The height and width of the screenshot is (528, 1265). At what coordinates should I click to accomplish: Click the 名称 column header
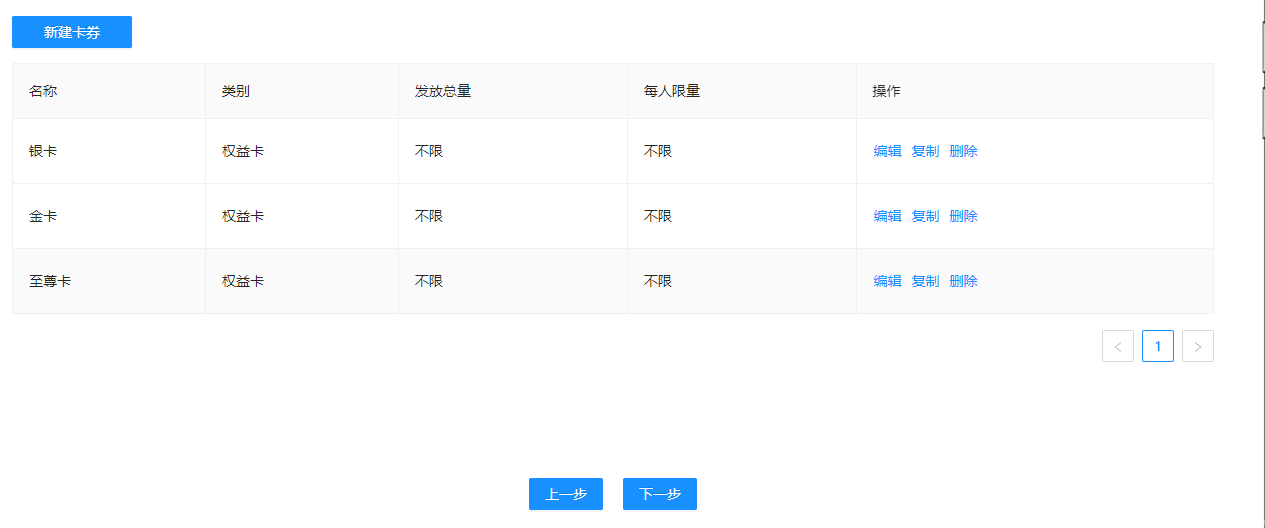[x=43, y=91]
